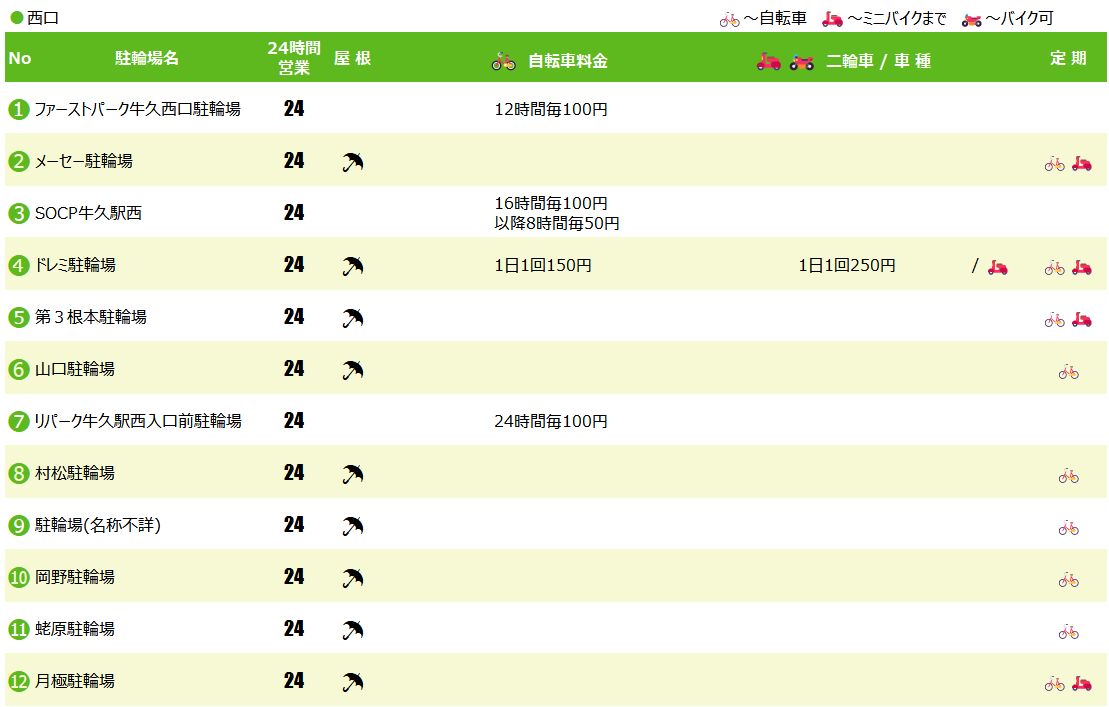Click the umbrella roof icon for メーセー駐輪場
Image resolution: width=1109 pixels, height=707 pixels.
352,162
